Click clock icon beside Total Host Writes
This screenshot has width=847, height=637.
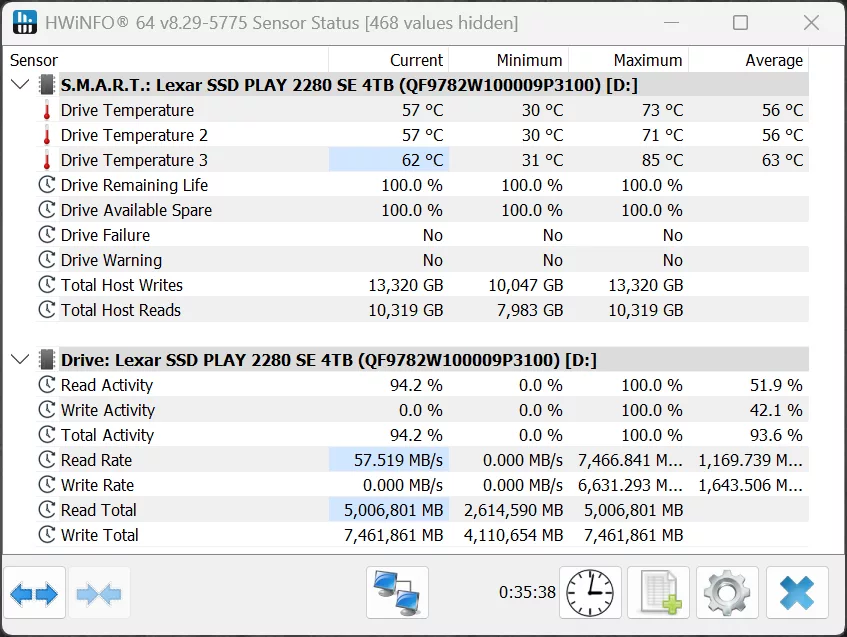47,285
